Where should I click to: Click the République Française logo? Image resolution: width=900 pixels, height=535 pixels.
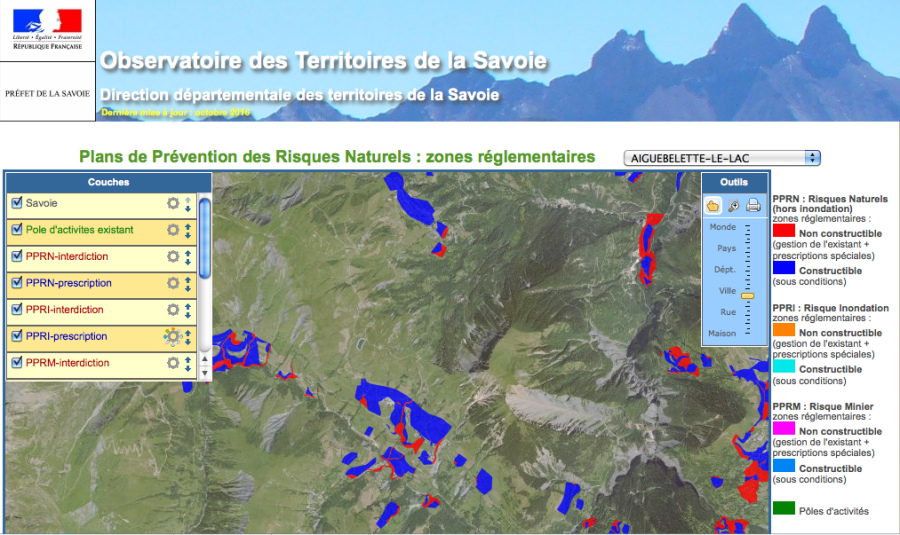tap(48, 30)
